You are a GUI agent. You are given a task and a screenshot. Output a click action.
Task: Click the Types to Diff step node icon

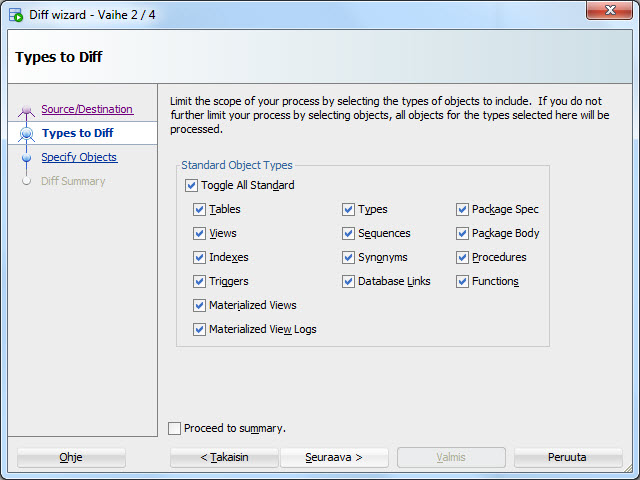click(27, 133)
